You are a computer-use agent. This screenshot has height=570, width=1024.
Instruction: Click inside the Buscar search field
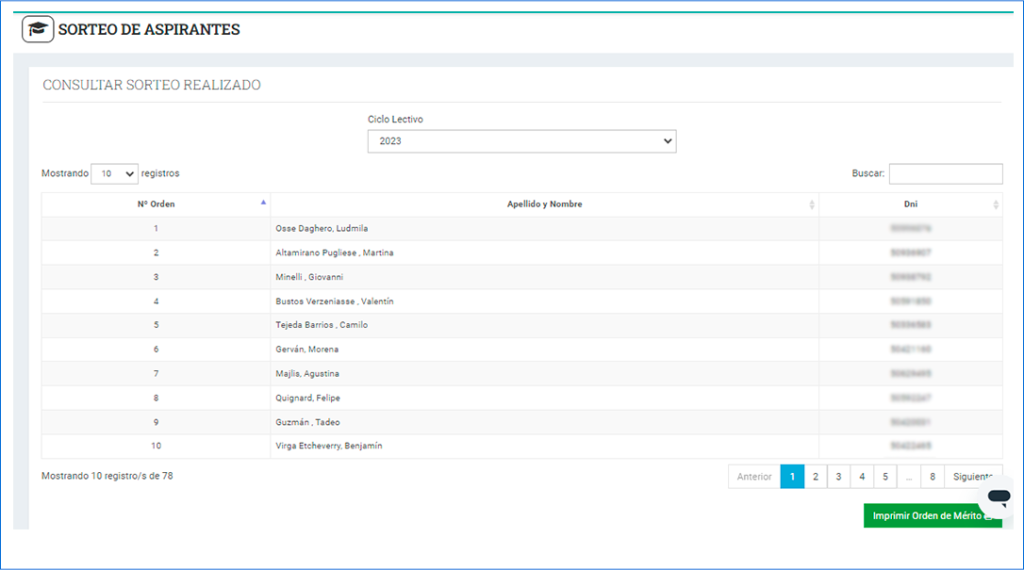pos(945,174)
